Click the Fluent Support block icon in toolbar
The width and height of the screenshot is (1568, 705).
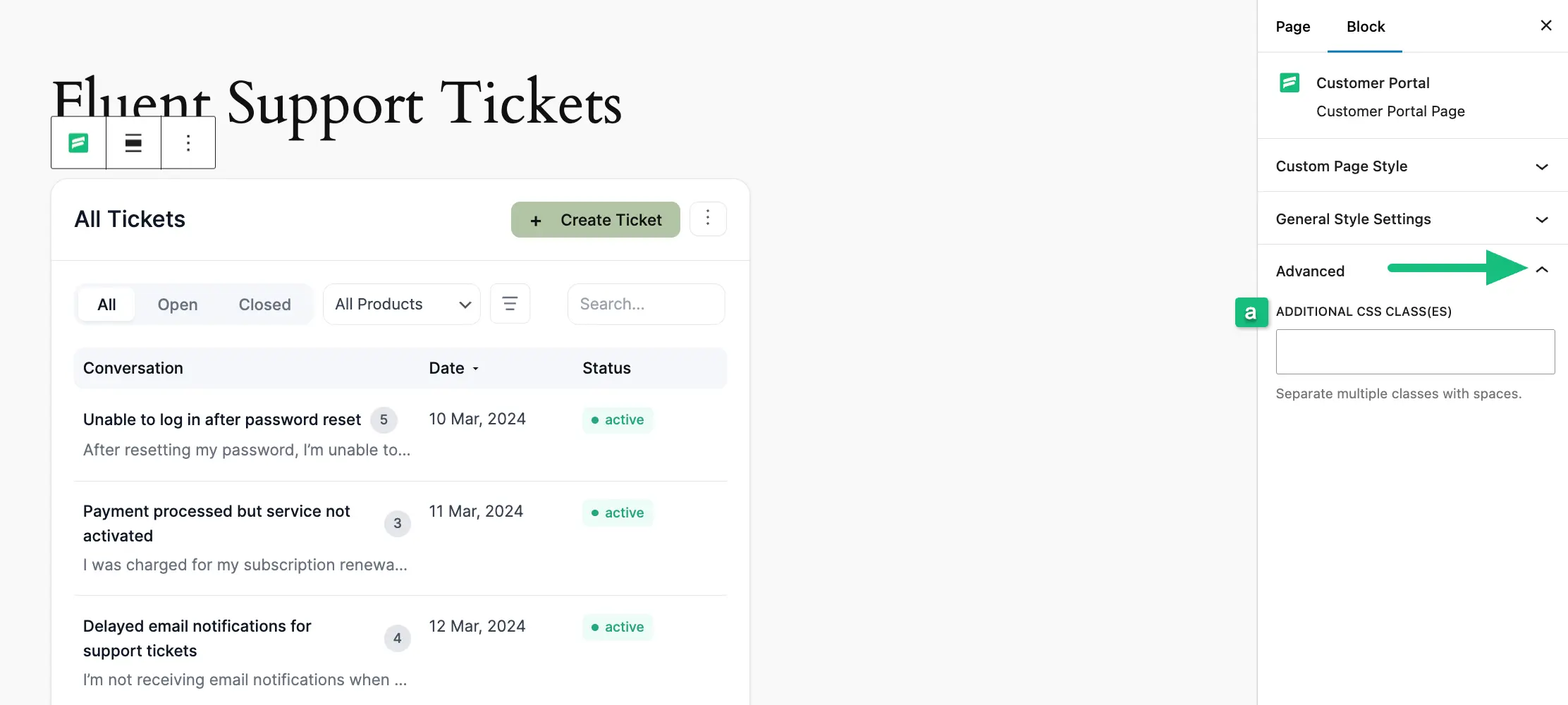pos(78,143)
